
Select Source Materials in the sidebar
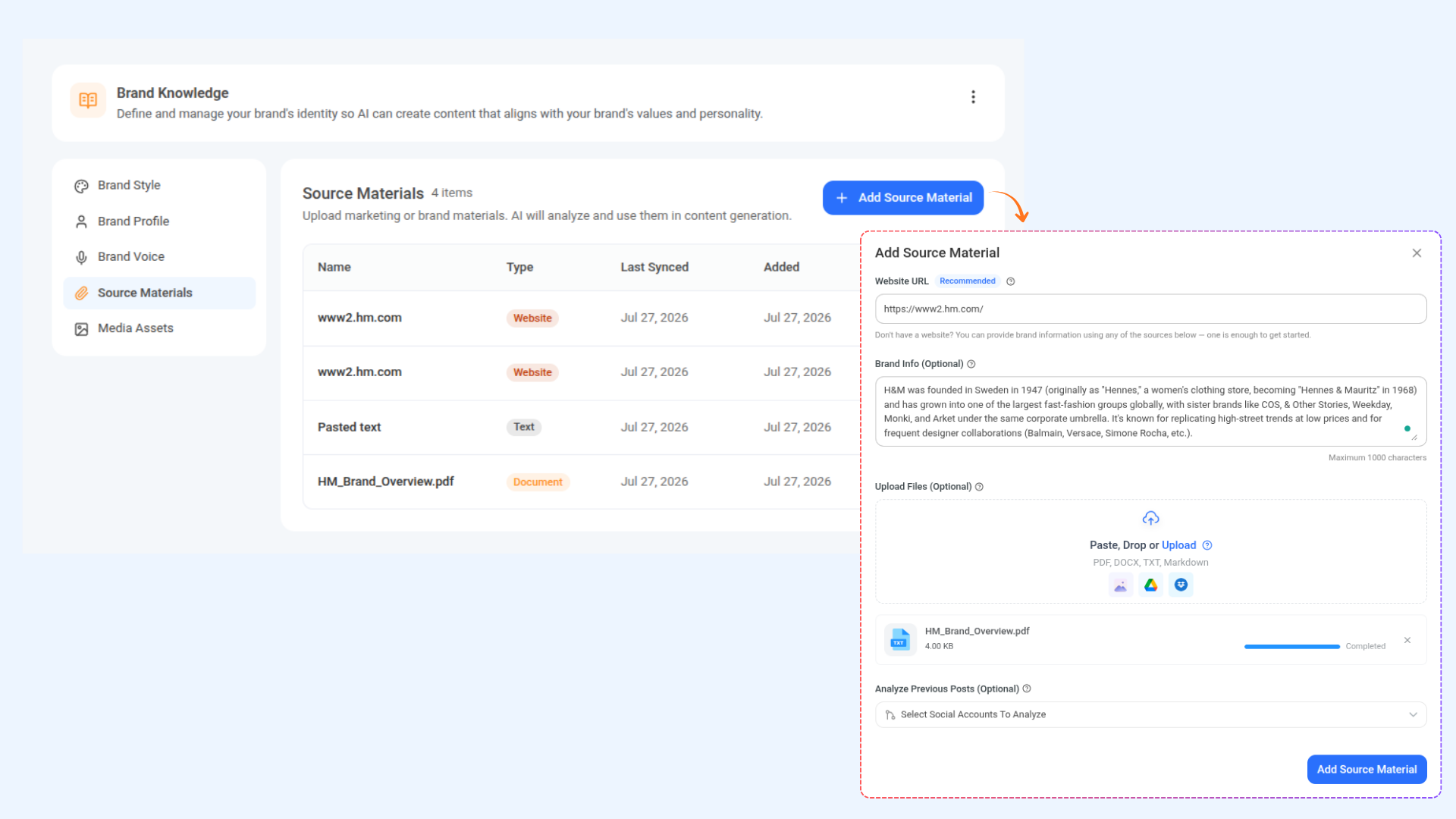[159, 293]
